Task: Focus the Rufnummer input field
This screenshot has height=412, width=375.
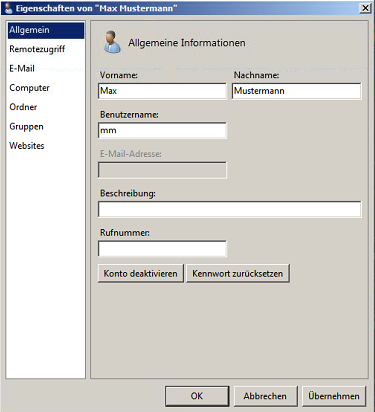Action: click(x=162, y=249)
